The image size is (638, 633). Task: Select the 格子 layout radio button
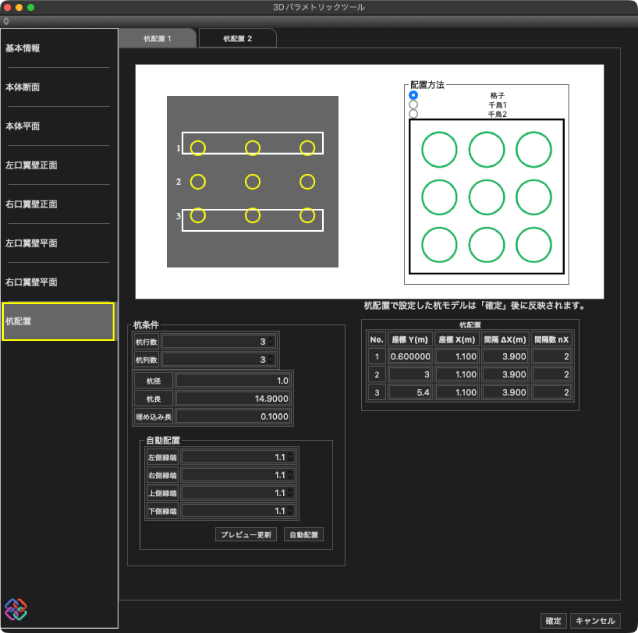coord(413,95)
